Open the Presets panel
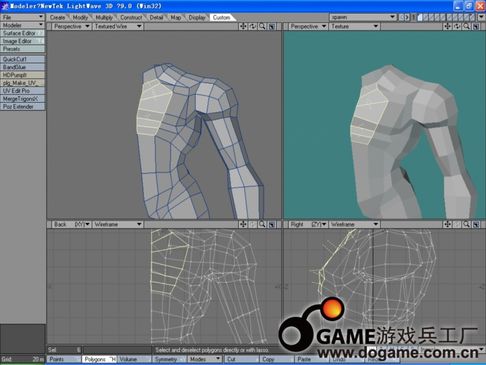Image resolution: width=486 pixels, height=365 pixels. click(22, 49)
